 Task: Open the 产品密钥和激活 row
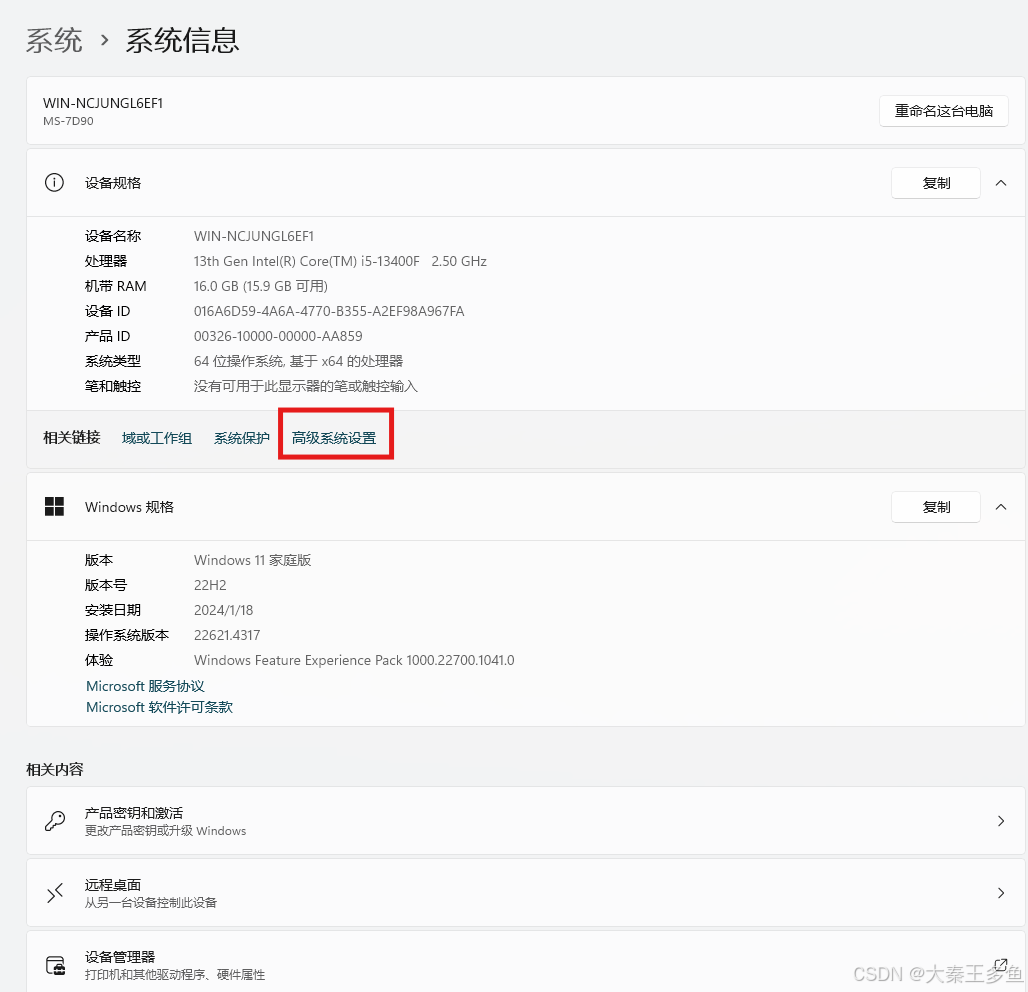tap(526, 821)
